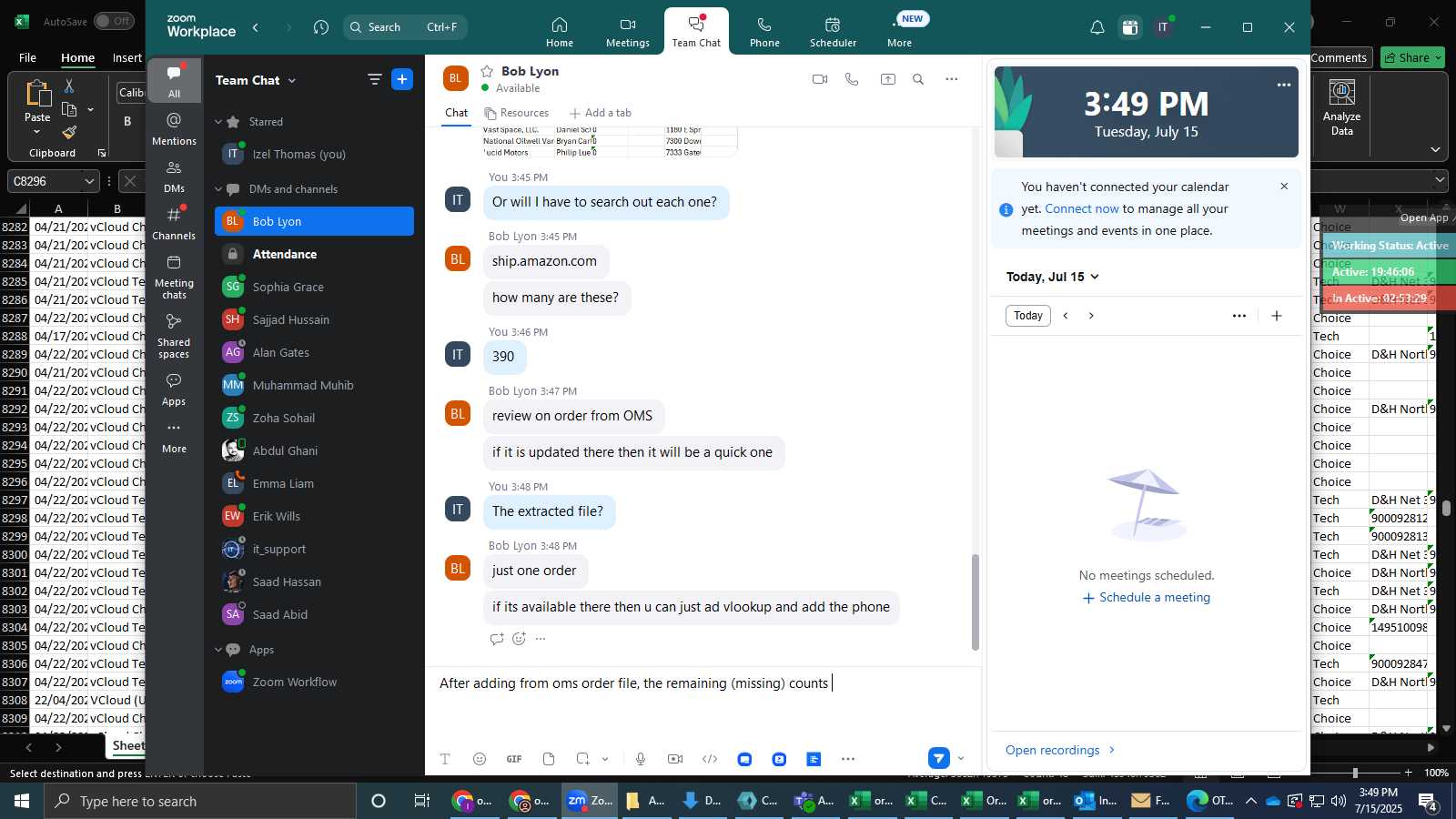This screenshot has width=1456, height=819.
Task: Click the Excel zoom slider
Action: point(1355,773)
